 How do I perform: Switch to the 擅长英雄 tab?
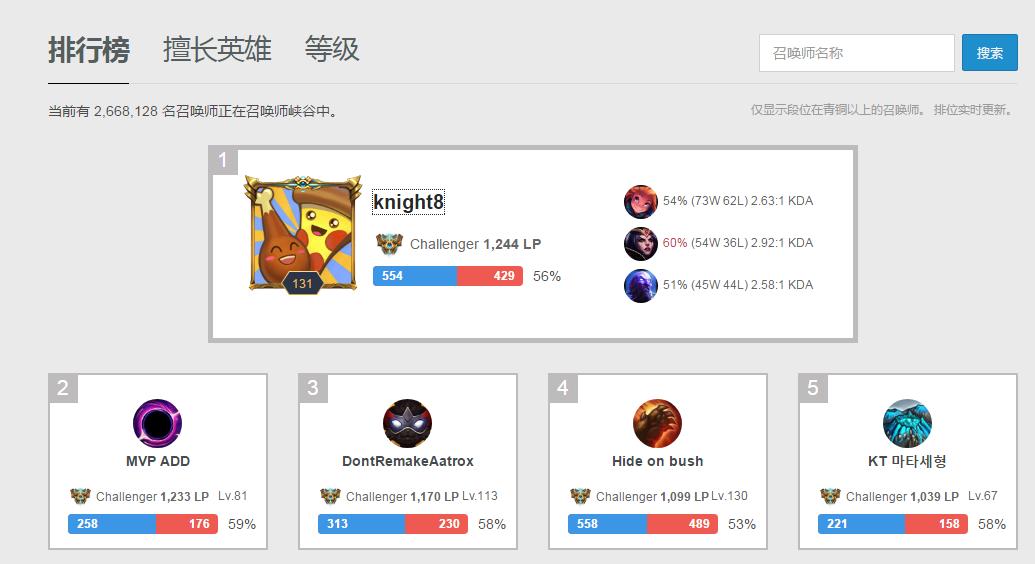(x=217, y=50)
